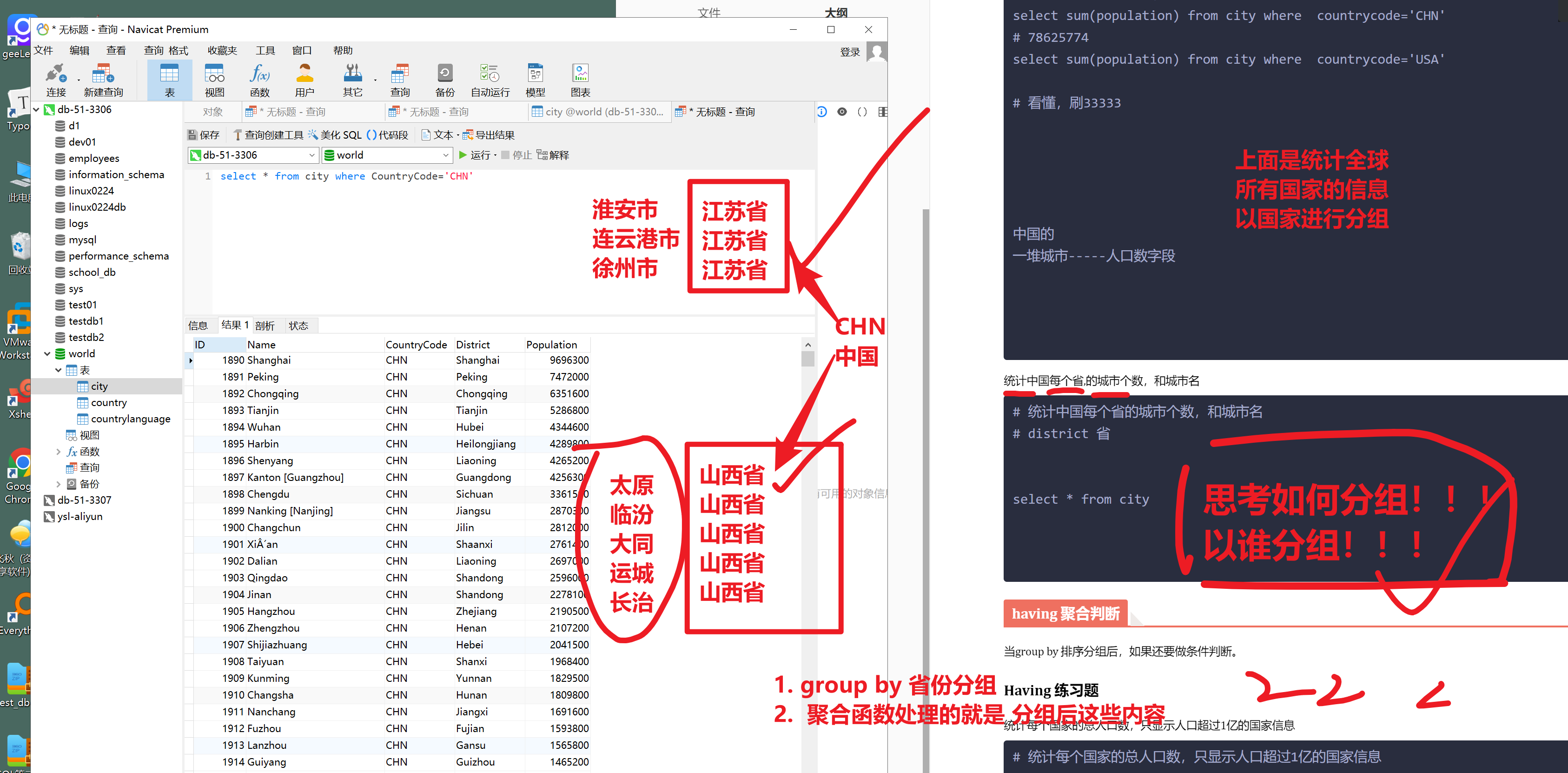Collapse the world database tree node
The height and width of the screenshot is (773, 1568).
(47, 354)
